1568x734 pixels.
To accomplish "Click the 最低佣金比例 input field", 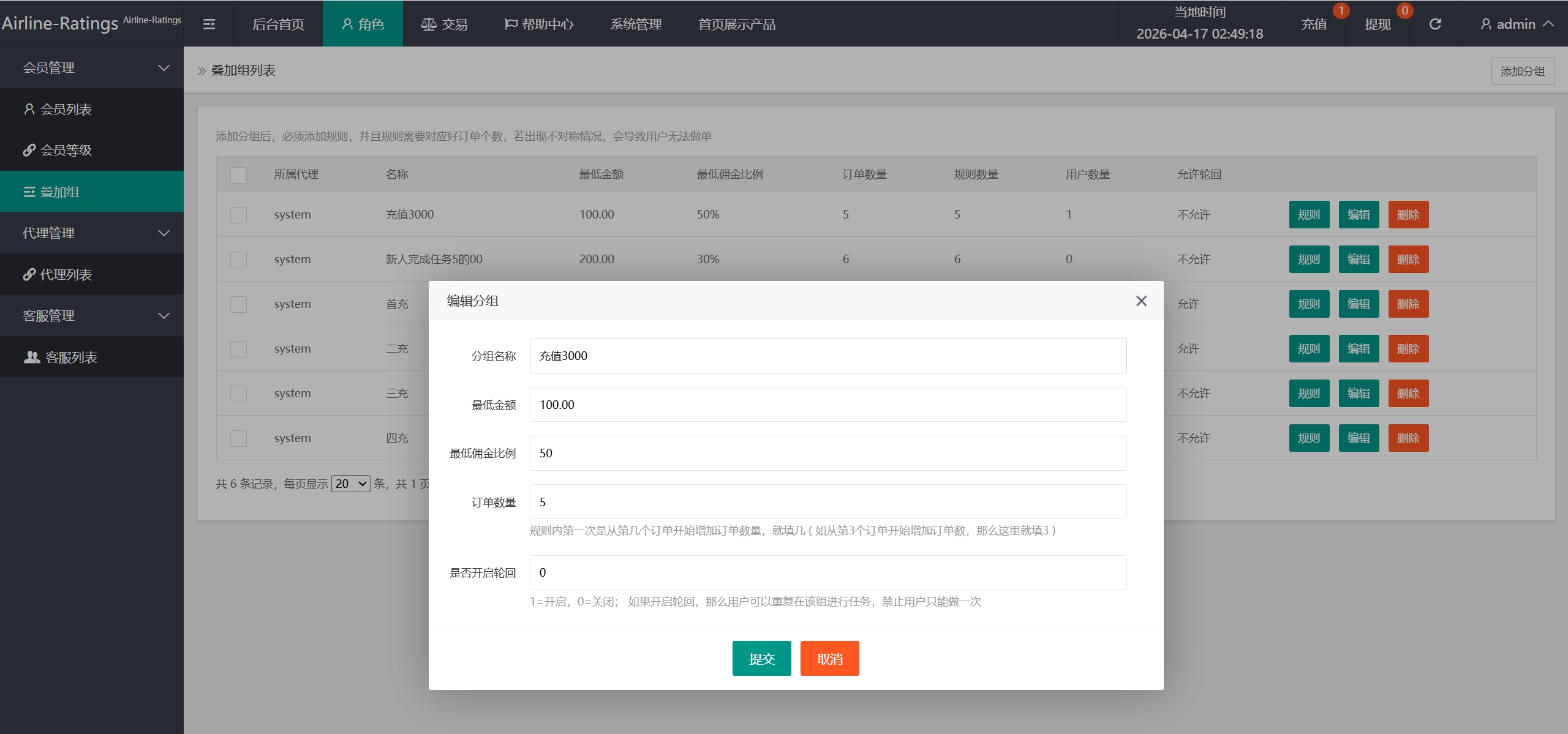I will click(x=827, y=453).
